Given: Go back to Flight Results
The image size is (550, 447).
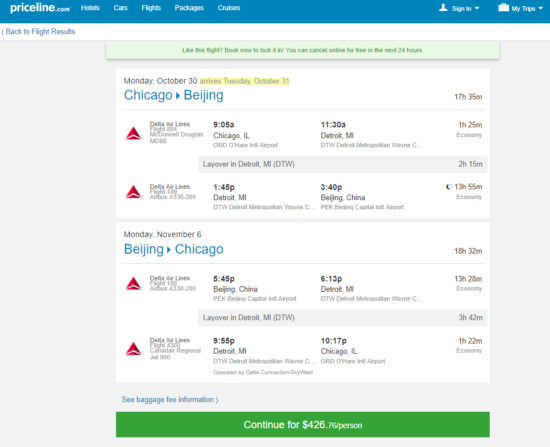Looking at the screenshot, I should coord(38,32).
